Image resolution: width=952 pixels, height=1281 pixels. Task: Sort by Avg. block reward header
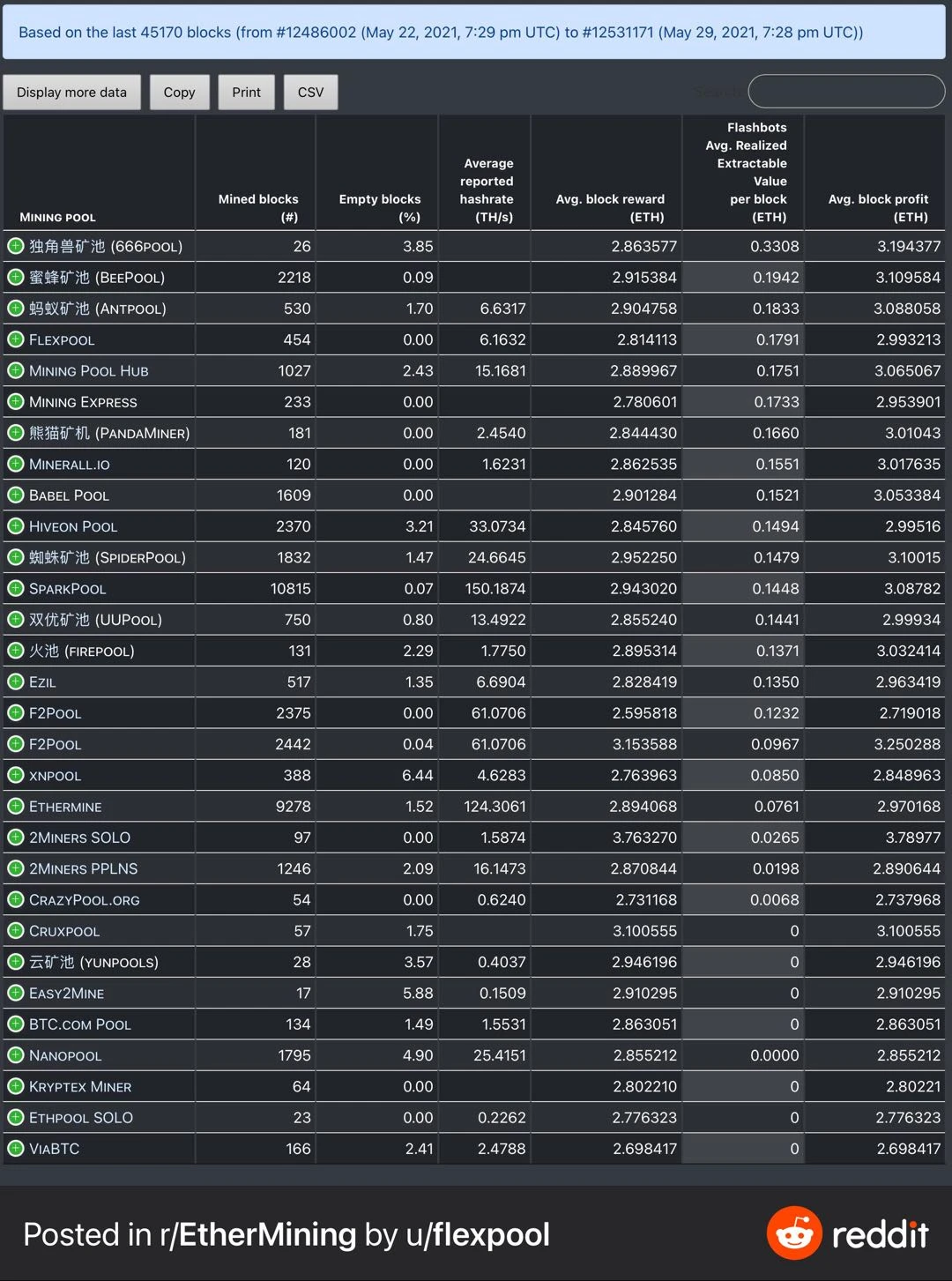[606, 173]
